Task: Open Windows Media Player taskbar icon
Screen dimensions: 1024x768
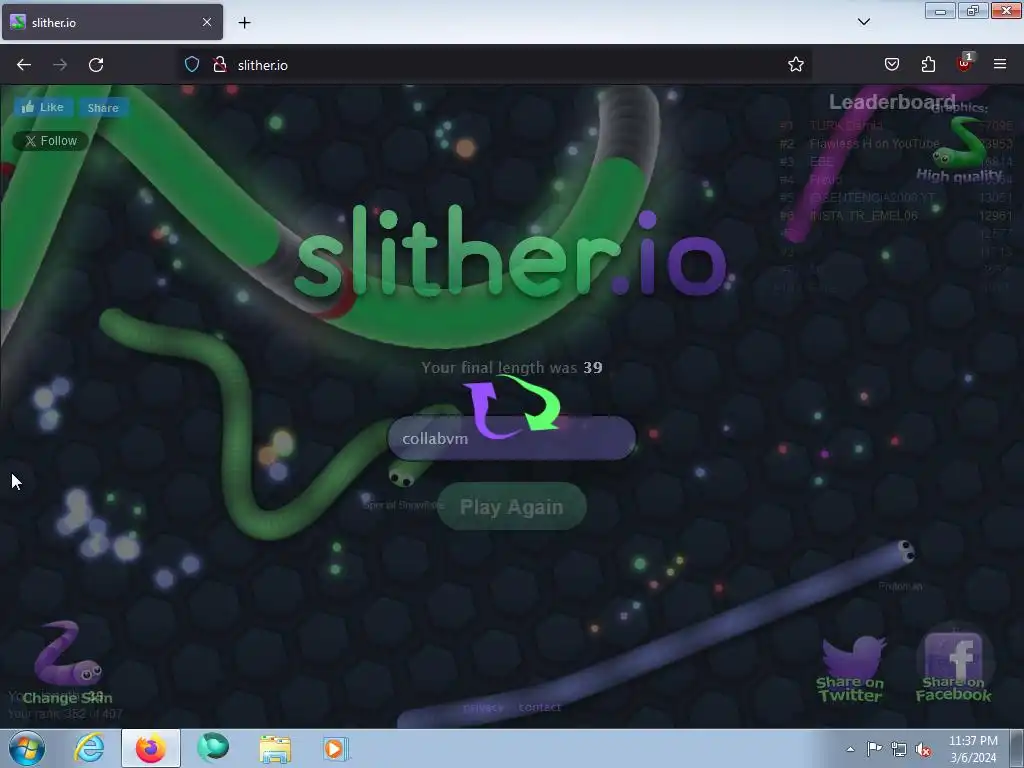Action: click(336, 749)
